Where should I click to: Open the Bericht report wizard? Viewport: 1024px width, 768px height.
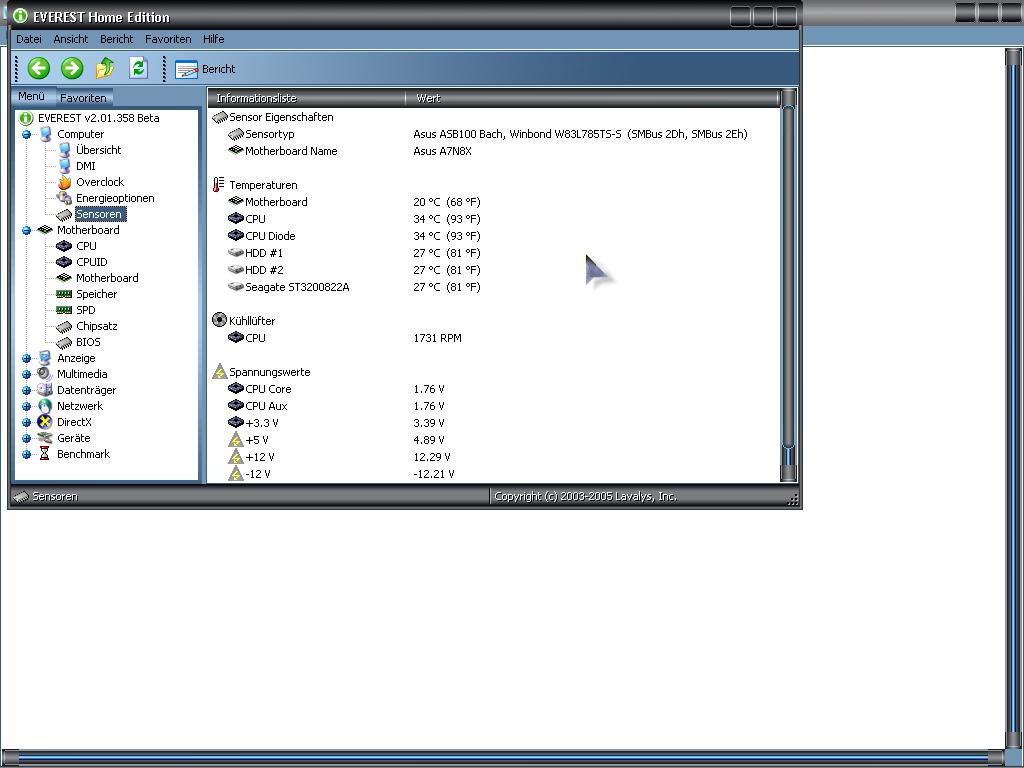coord(205,69)
